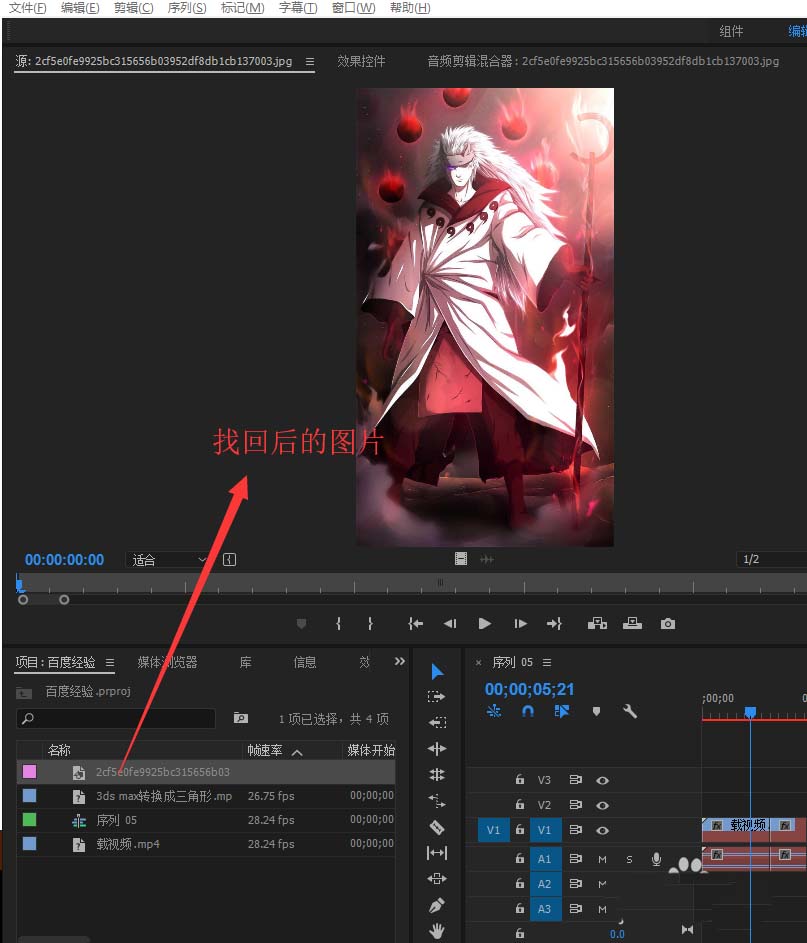
Task: Step back one frame
Action: pyautogui.click(x=450, y=624)
